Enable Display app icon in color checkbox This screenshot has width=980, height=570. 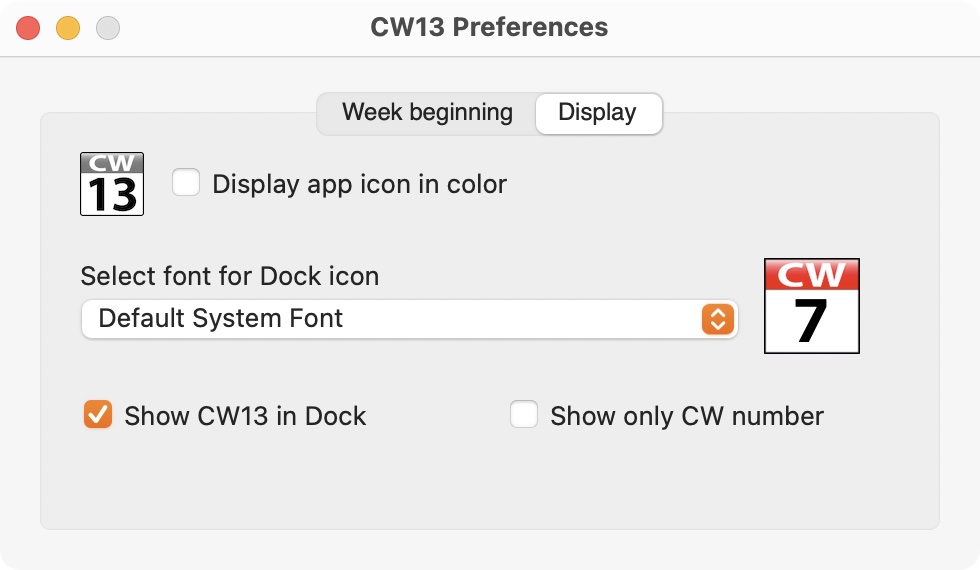tap(186, 182)
